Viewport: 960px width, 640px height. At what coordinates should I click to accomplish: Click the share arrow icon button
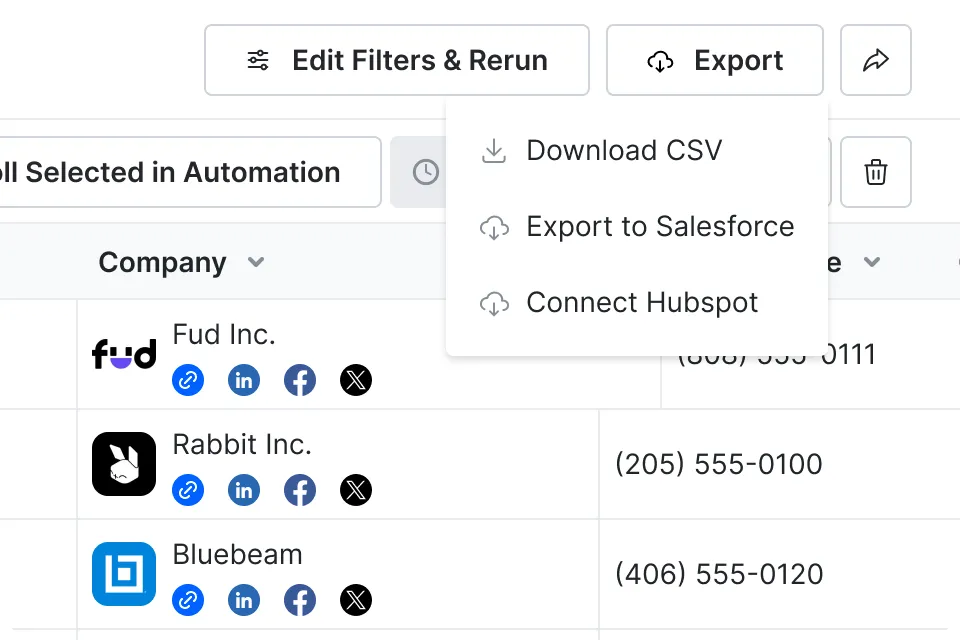point(876,60)
